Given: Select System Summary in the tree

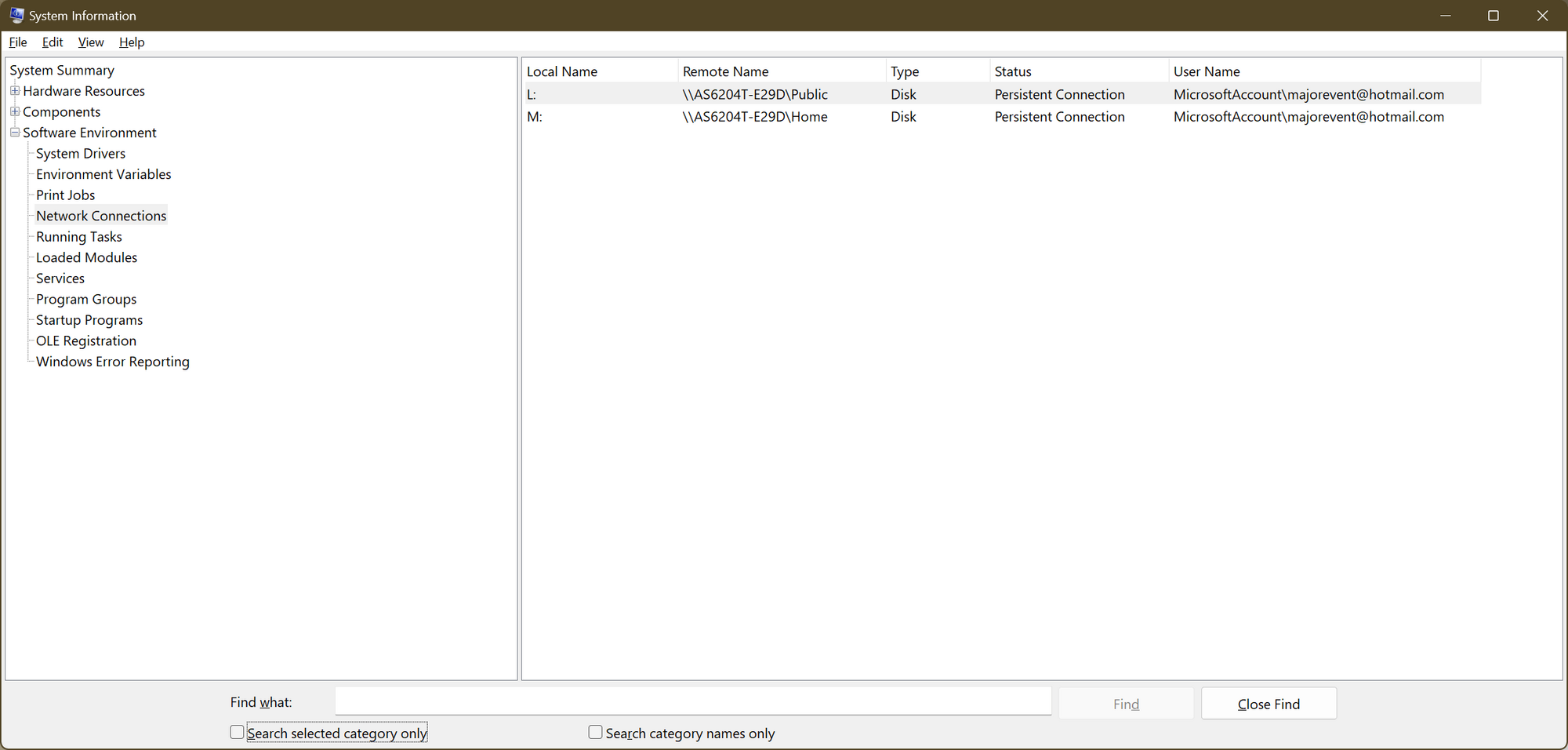Looking at the screenshot, I should coord(62,70).
